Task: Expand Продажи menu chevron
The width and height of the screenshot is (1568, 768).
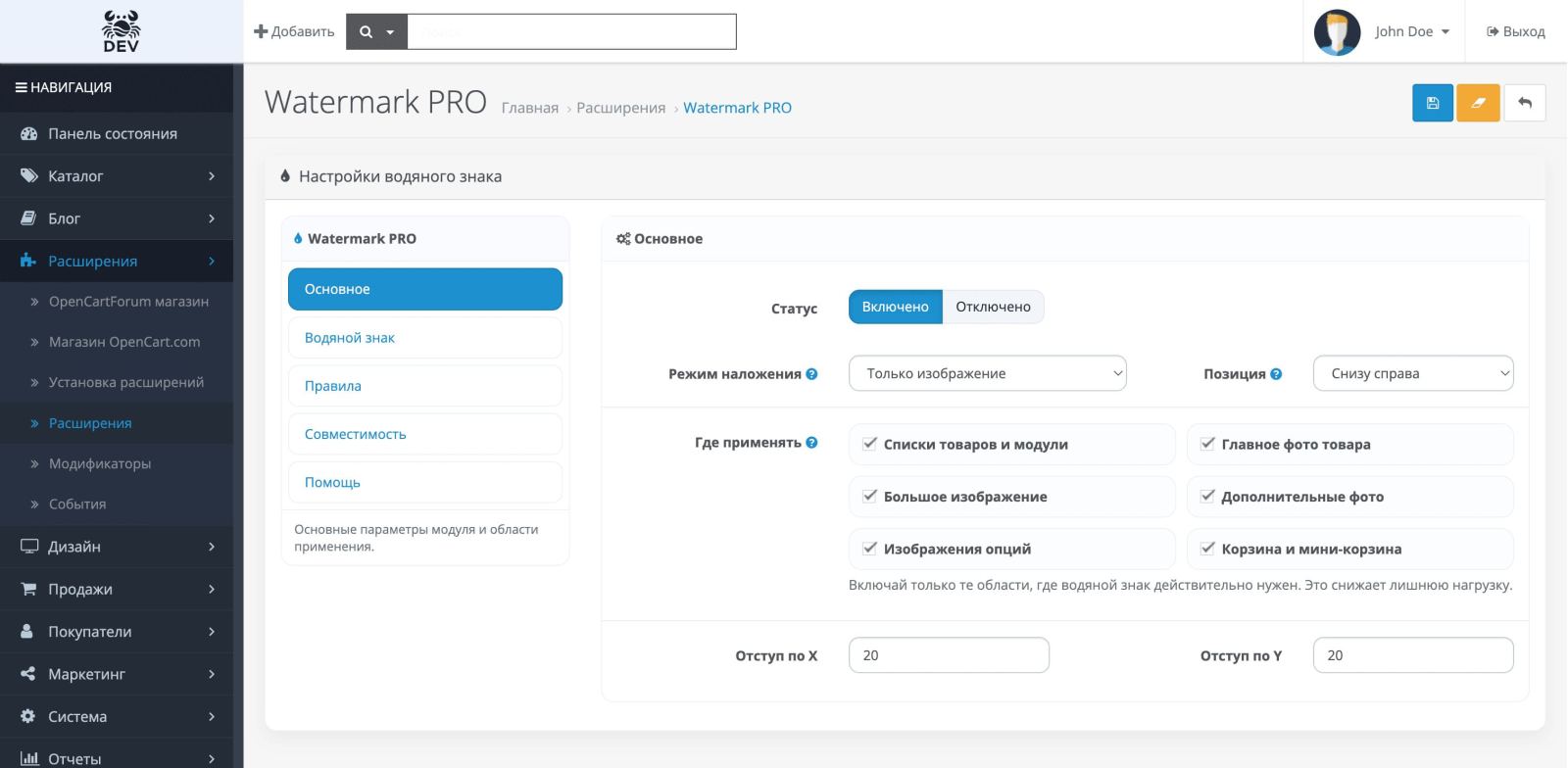Action: coord(212,589)
